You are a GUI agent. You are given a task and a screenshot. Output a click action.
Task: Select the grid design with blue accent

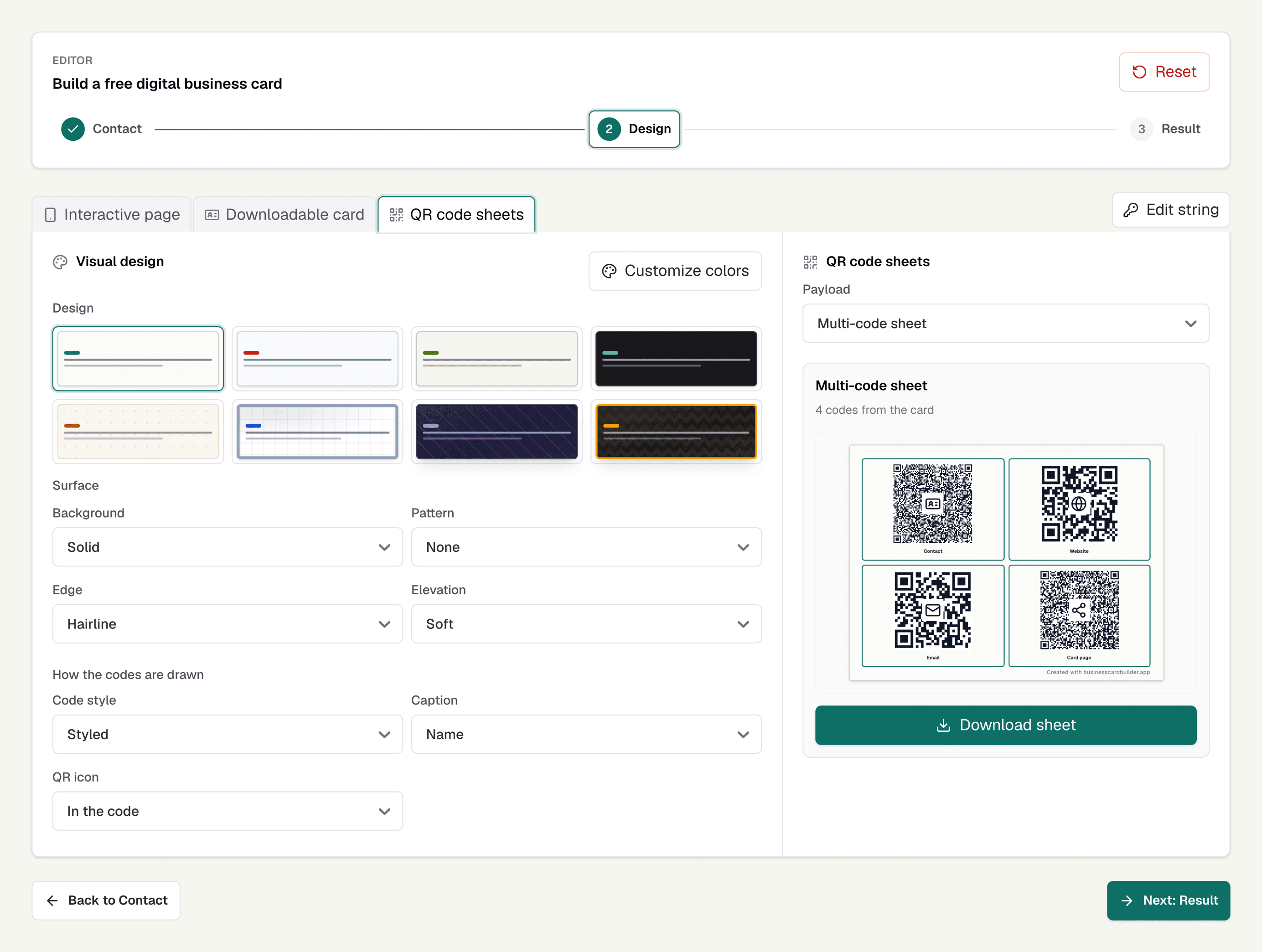tap(317, 432)
